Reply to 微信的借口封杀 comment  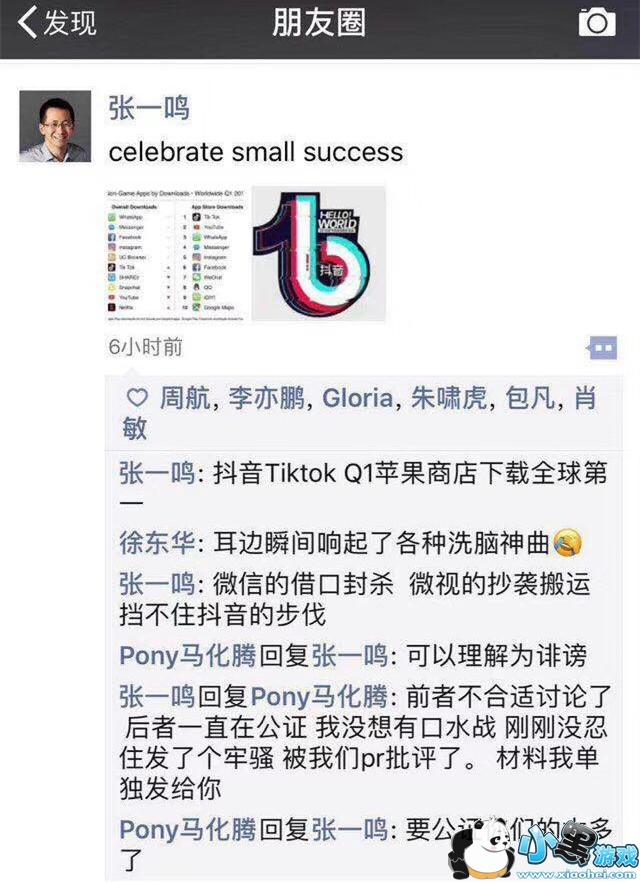[x=355, y=599]
